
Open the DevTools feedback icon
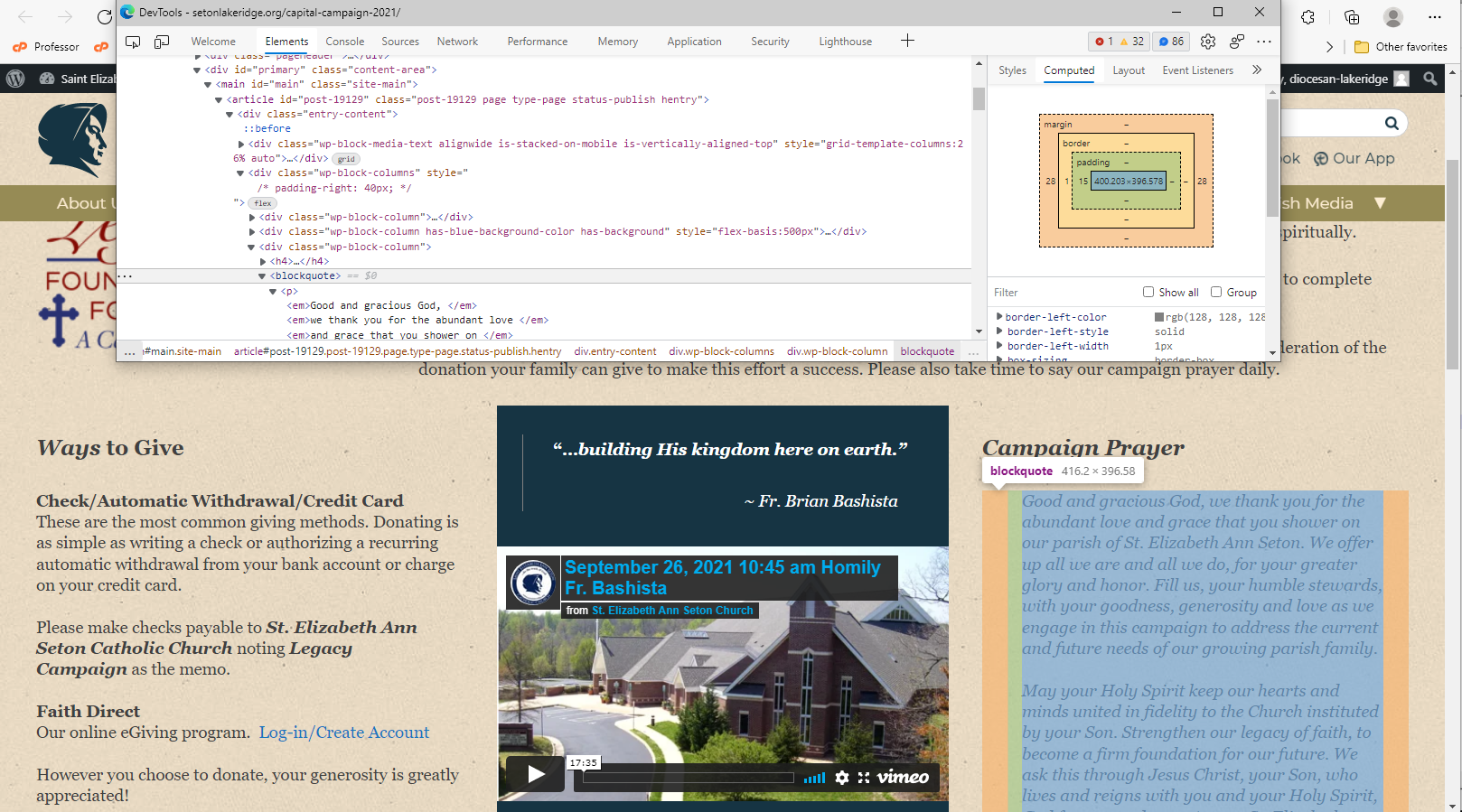pos(1237,42)
